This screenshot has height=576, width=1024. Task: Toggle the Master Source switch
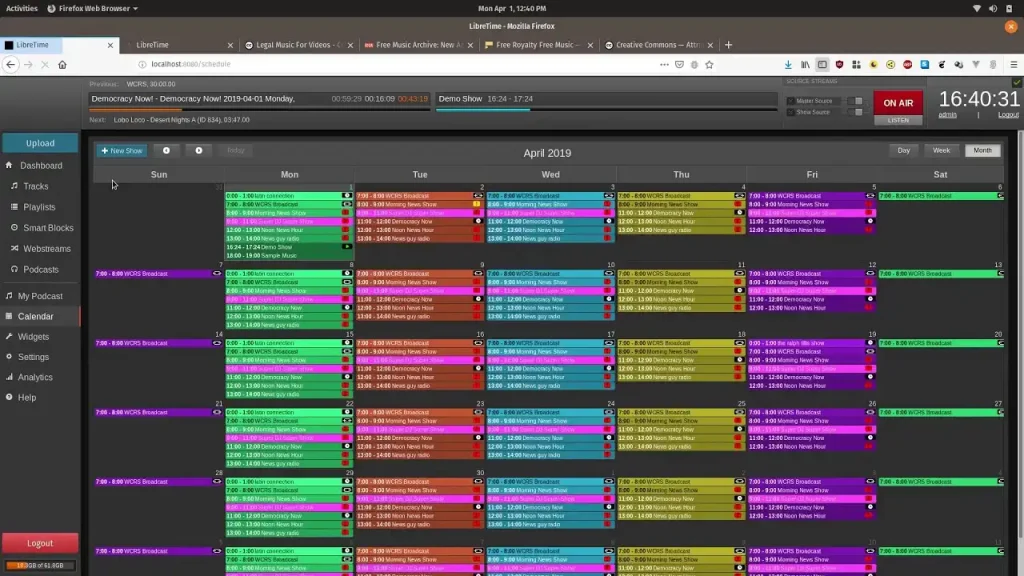[855, 101]
